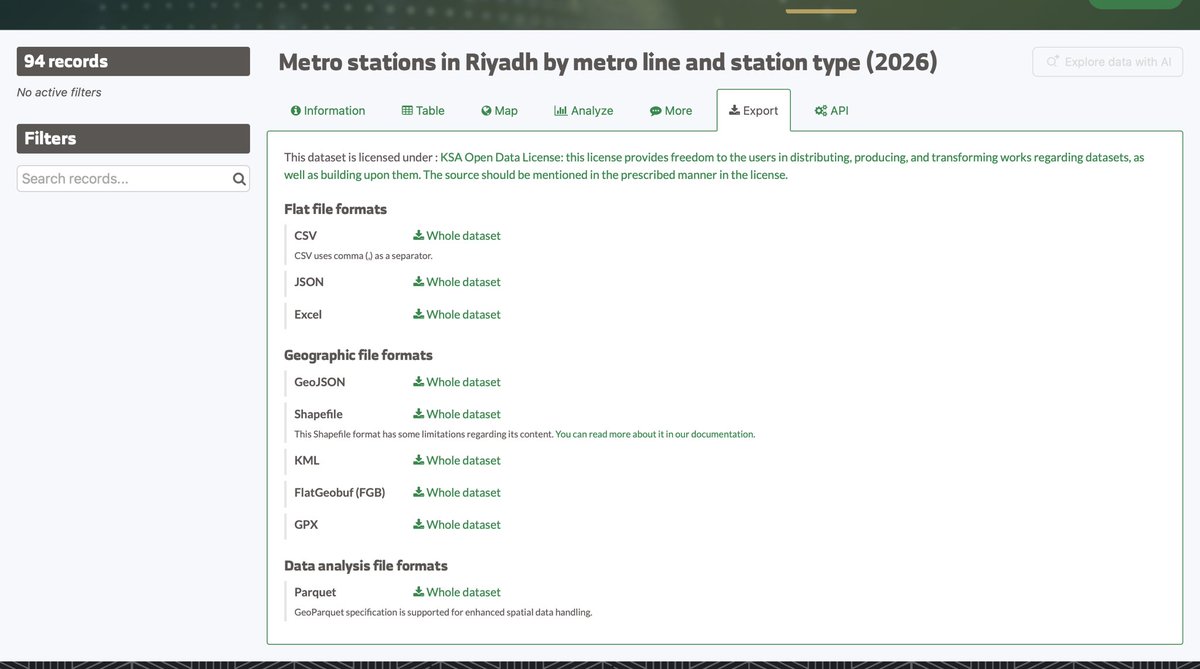
Task: Click the download icon in the GeoJSON row
Action: point(419,382)
